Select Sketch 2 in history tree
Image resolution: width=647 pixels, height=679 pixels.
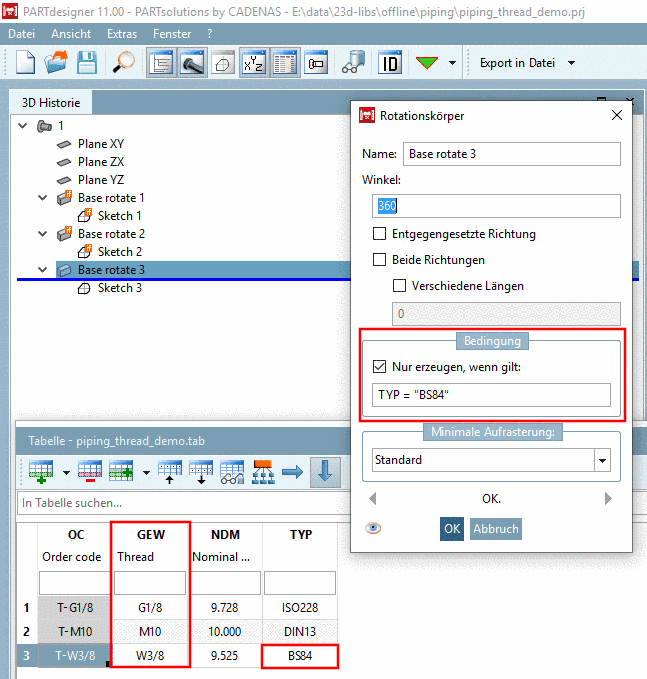(120, 252)
